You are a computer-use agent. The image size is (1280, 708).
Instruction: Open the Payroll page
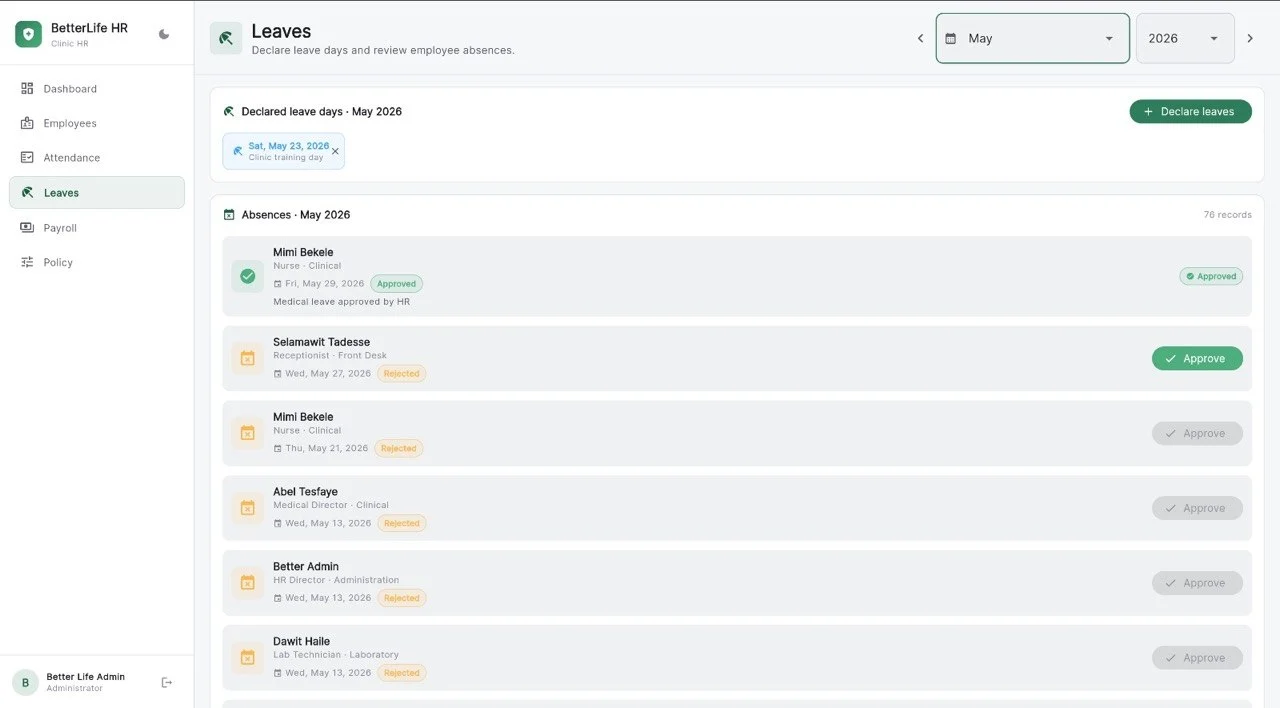[97, 228]
